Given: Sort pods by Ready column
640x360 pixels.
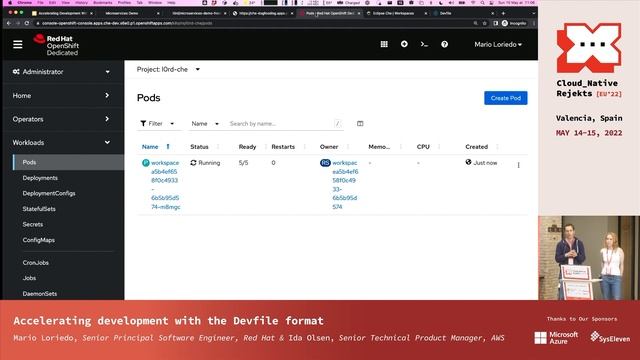Looking at the screenshot, I should [247, 147].
